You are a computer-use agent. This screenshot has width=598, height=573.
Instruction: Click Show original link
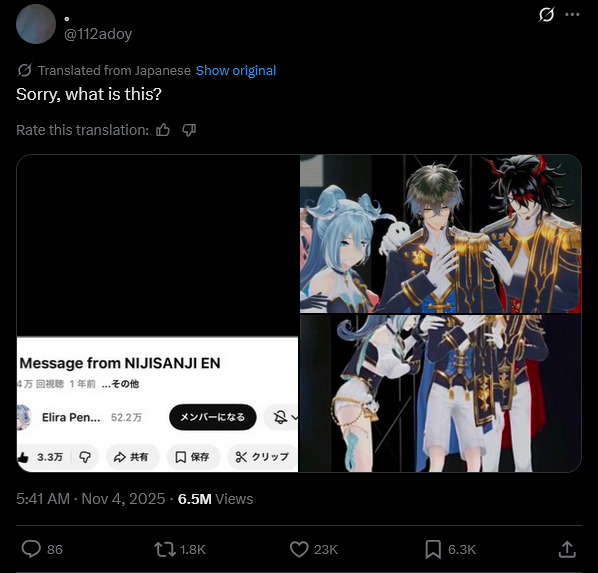tap(236, 71)
